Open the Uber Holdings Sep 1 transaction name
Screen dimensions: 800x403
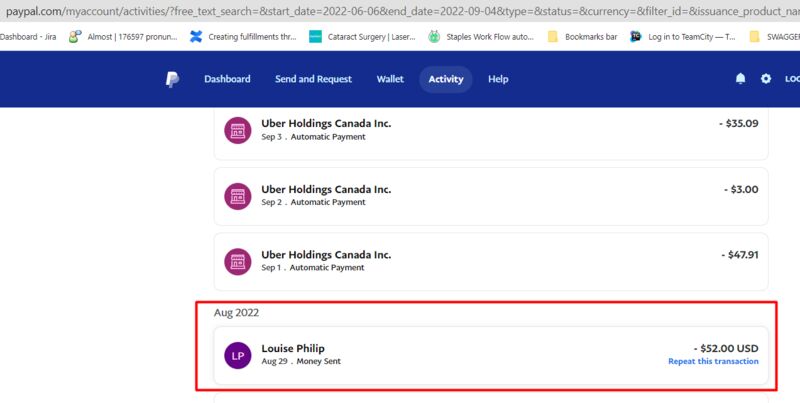click(326, 255)
